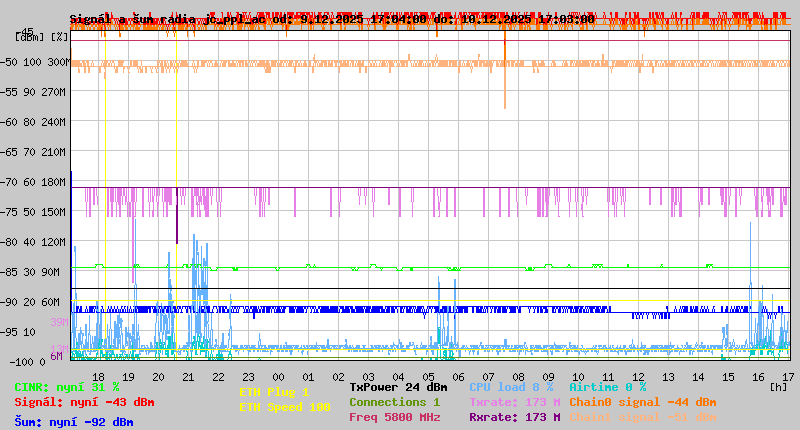Click the '15' hour tick label

[x=728, y=377]
